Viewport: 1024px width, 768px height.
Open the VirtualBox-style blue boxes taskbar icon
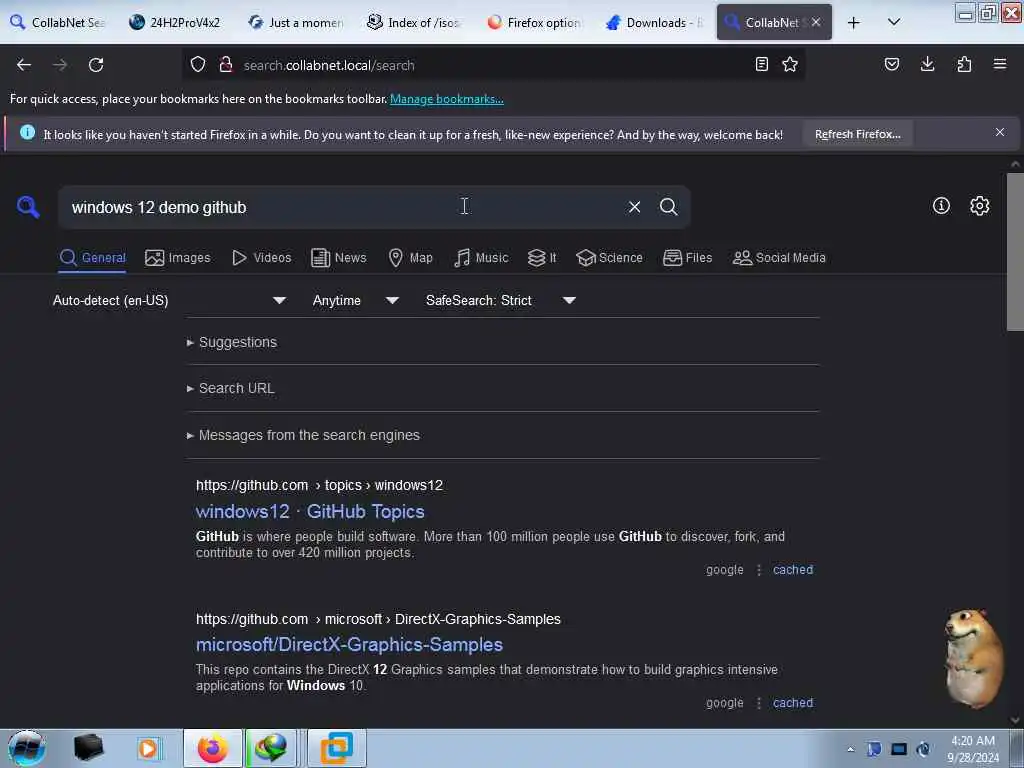[x=336, y=748]
